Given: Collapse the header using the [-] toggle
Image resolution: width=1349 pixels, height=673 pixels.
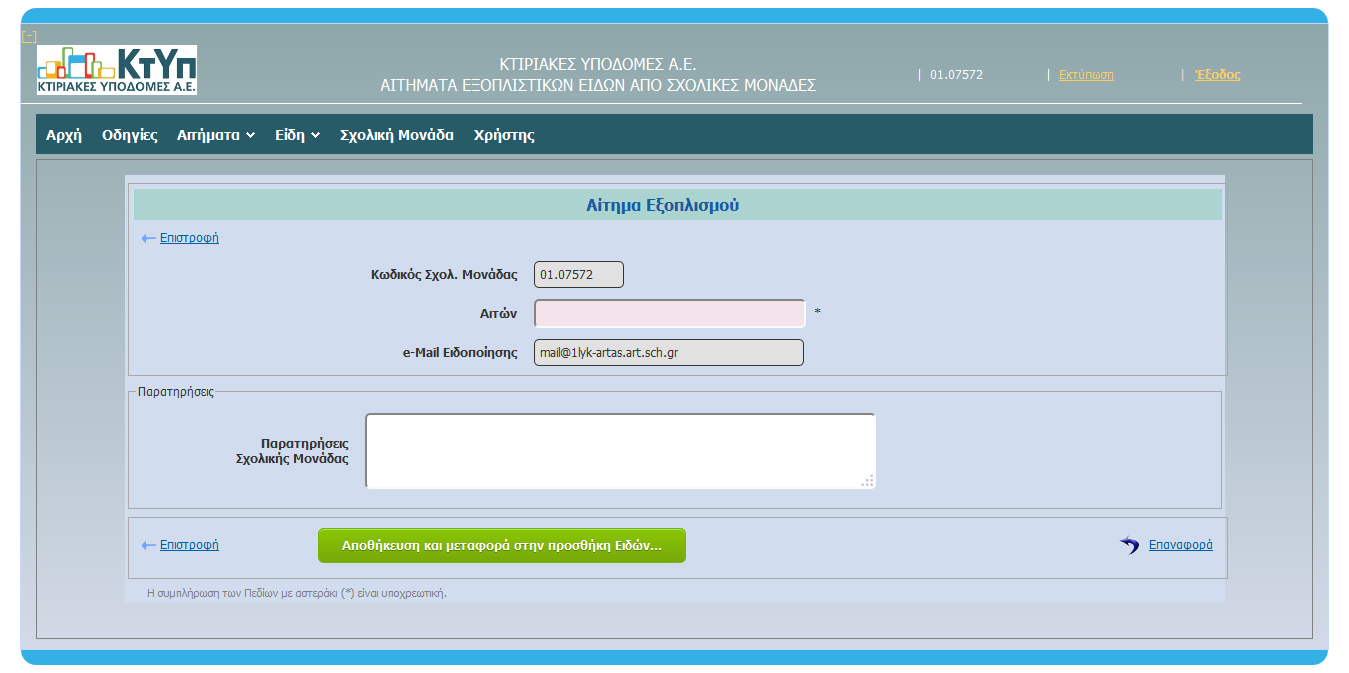Looking at the screenshot, I should (29, 37).
